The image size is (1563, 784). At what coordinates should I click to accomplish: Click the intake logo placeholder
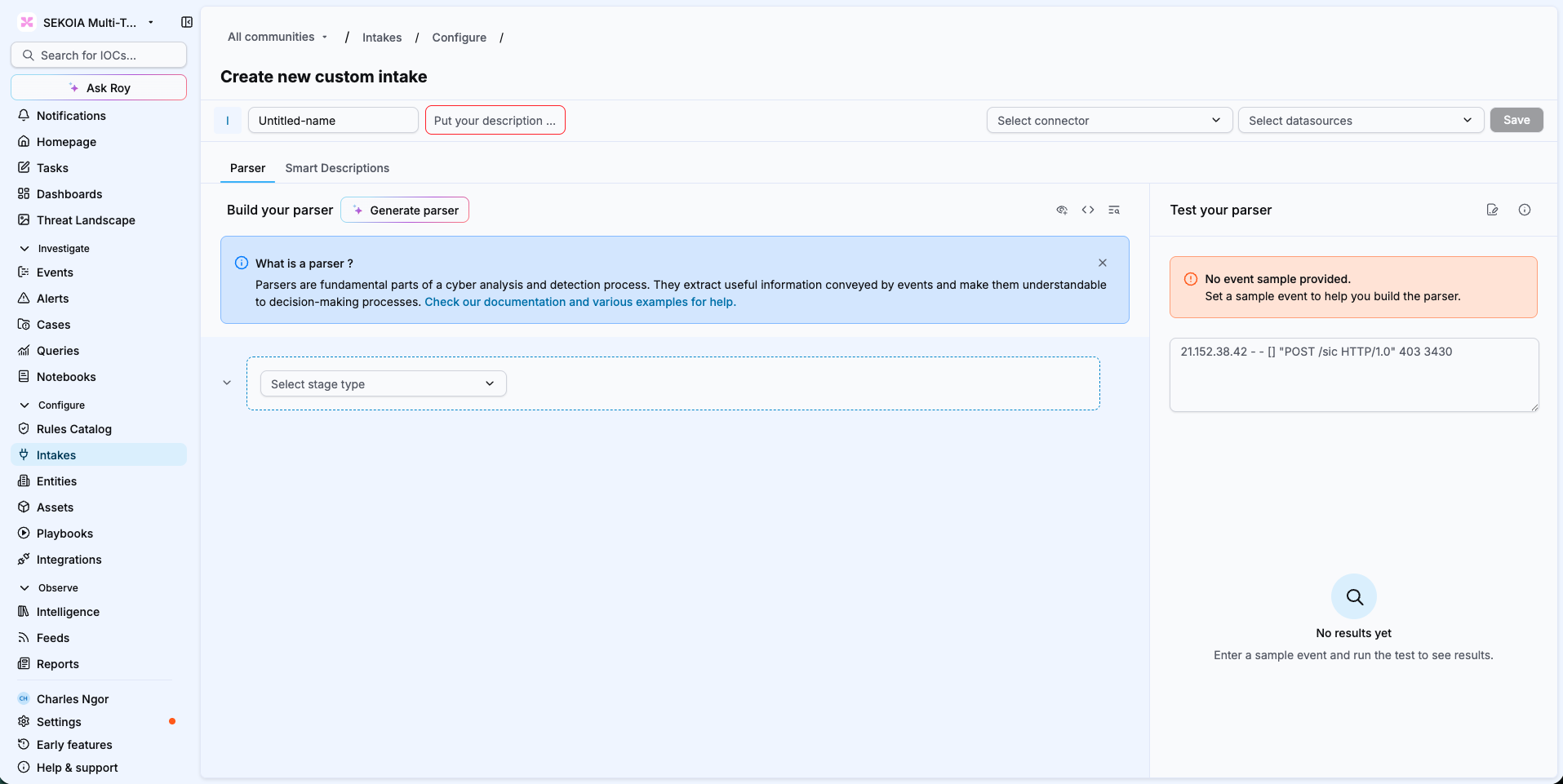pyautogui.click(x=228, y=121)
